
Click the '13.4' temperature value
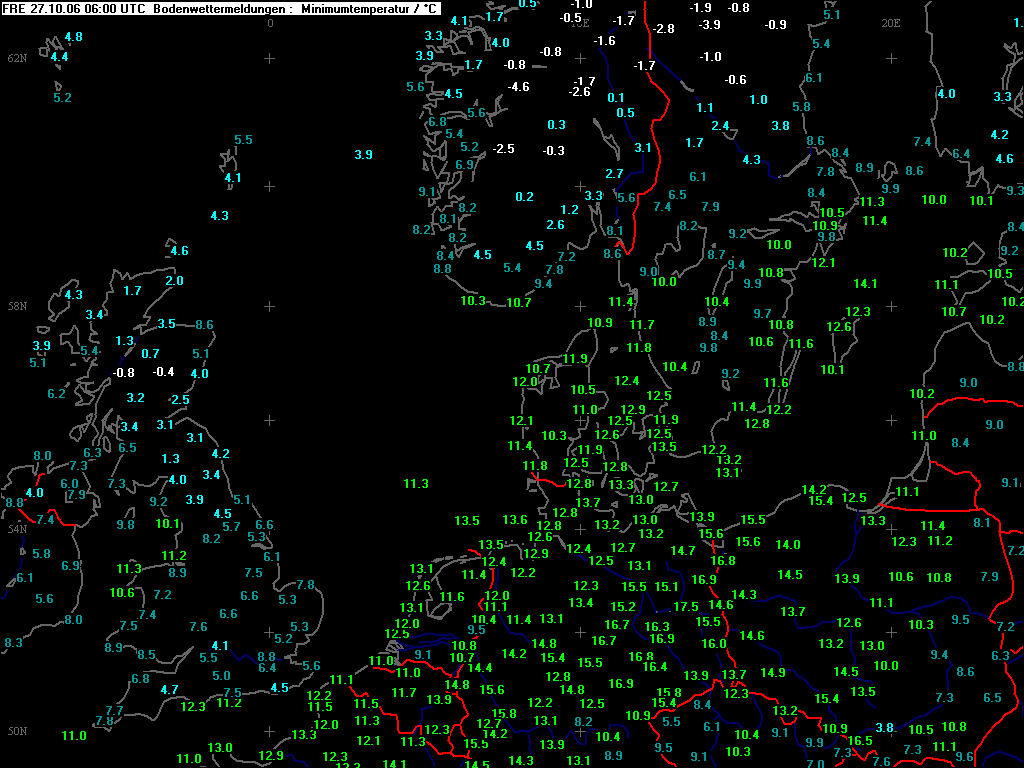point(581,602)
